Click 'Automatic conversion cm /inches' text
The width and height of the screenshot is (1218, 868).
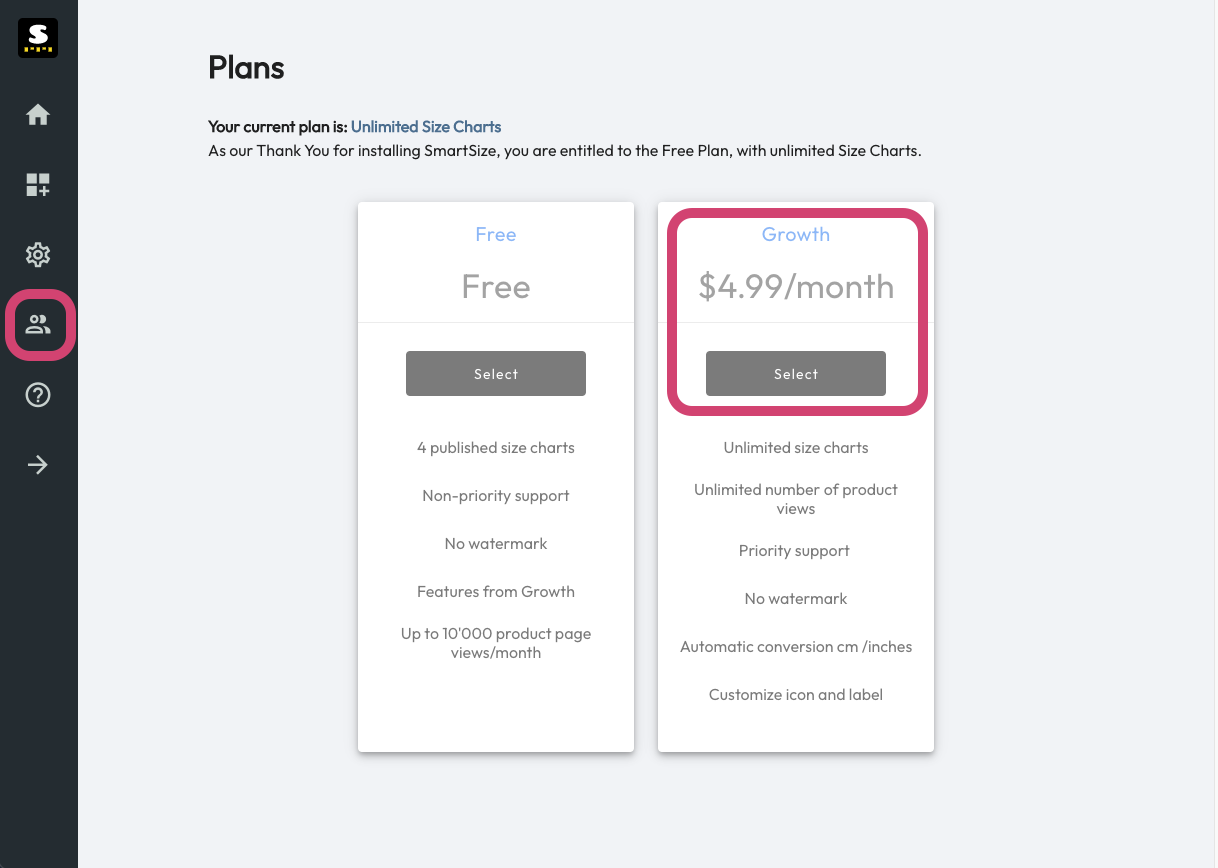tap(796, 647)
